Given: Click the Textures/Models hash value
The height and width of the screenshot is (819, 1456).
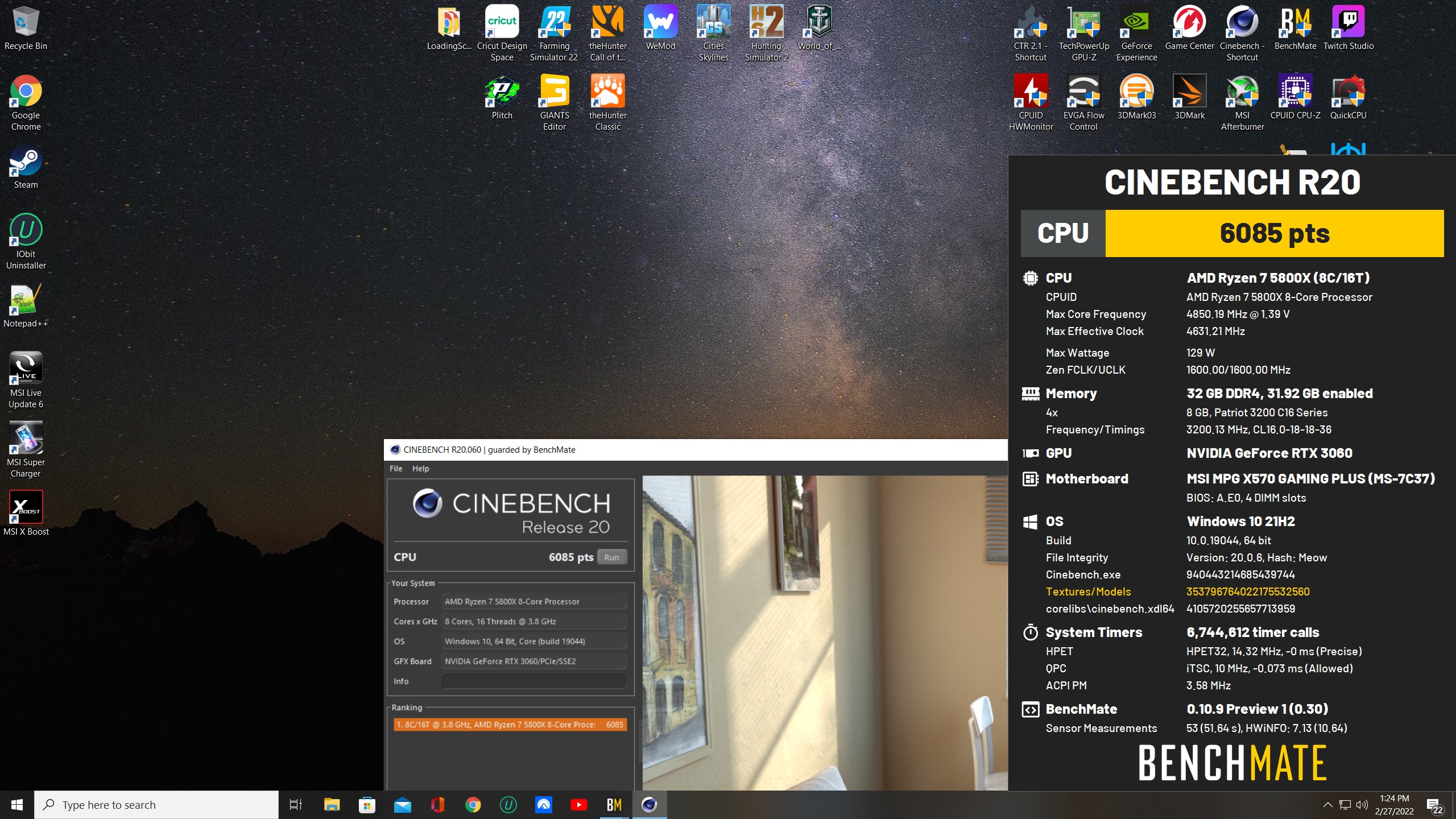Looking at the screenshot, I should [x=1248, y=591].
